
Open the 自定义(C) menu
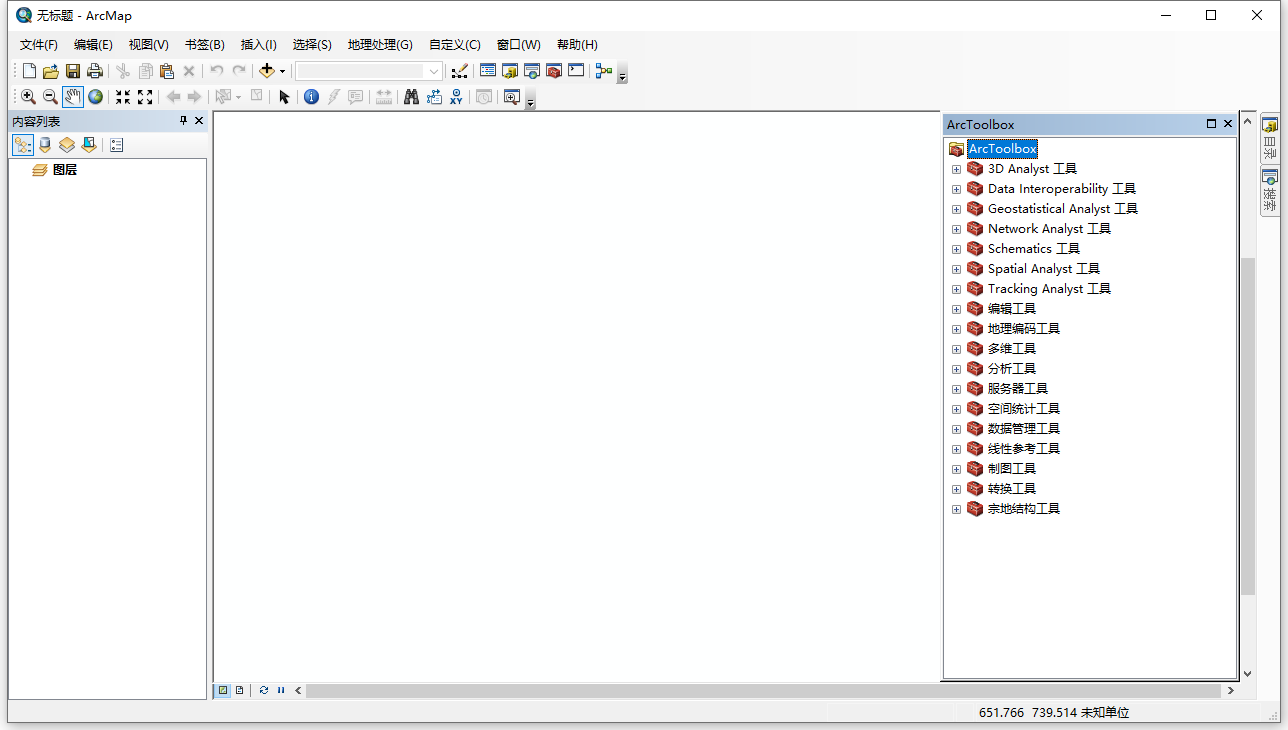(455, 45)
